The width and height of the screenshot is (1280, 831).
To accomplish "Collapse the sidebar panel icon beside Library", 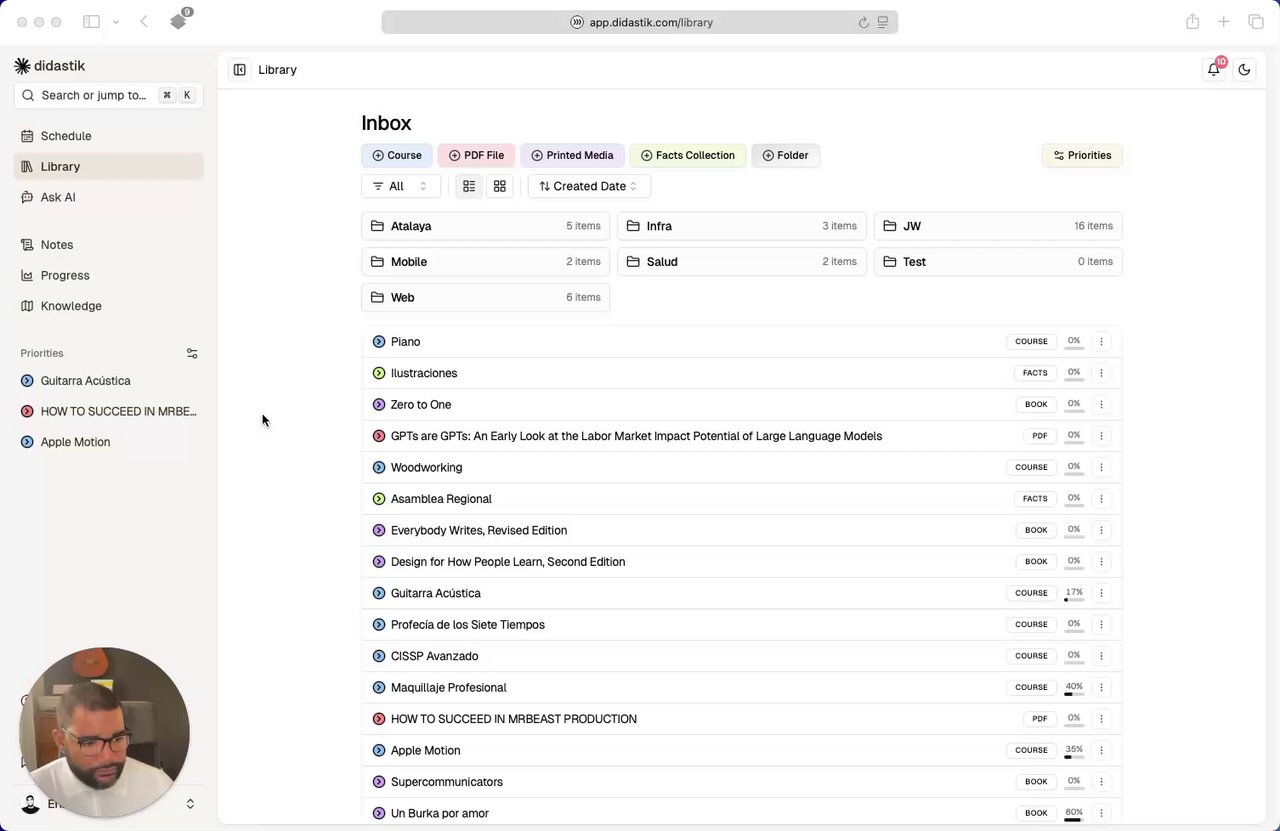I will [240, 69].
